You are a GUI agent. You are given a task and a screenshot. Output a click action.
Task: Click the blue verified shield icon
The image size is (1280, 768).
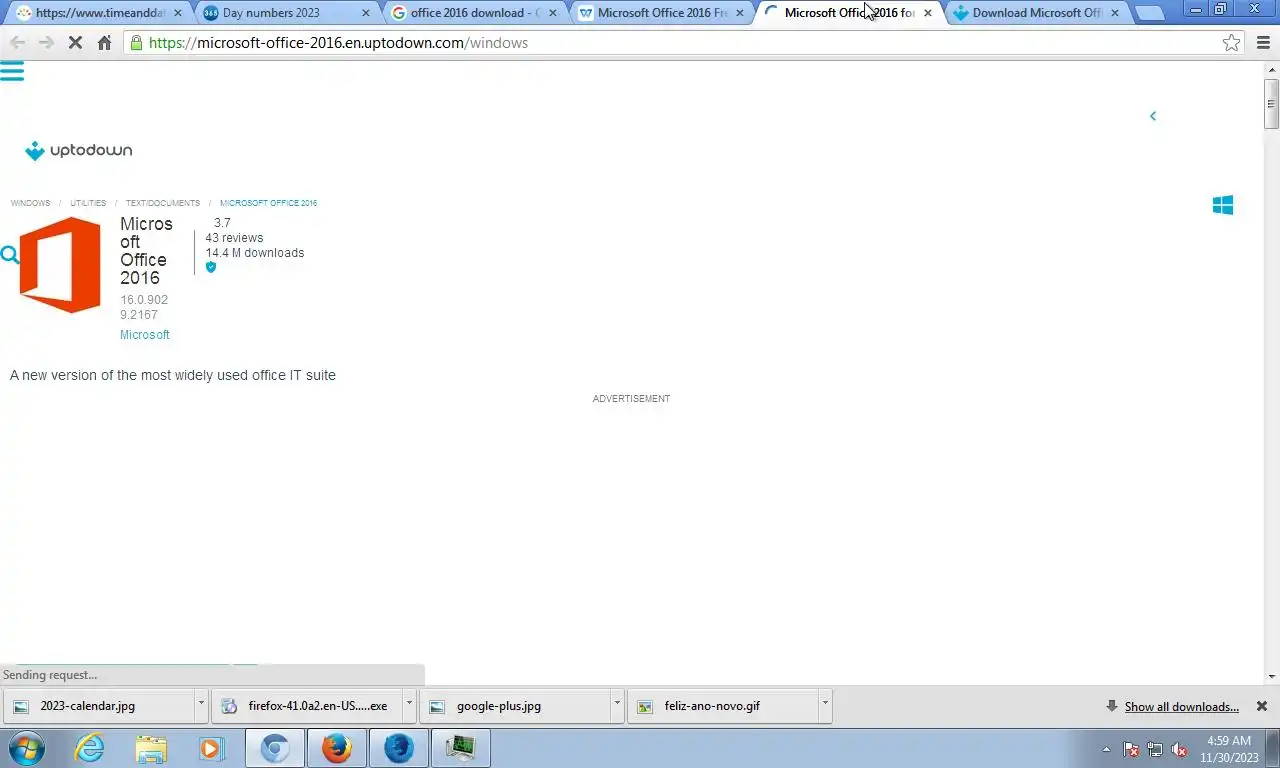pos(211,267)
